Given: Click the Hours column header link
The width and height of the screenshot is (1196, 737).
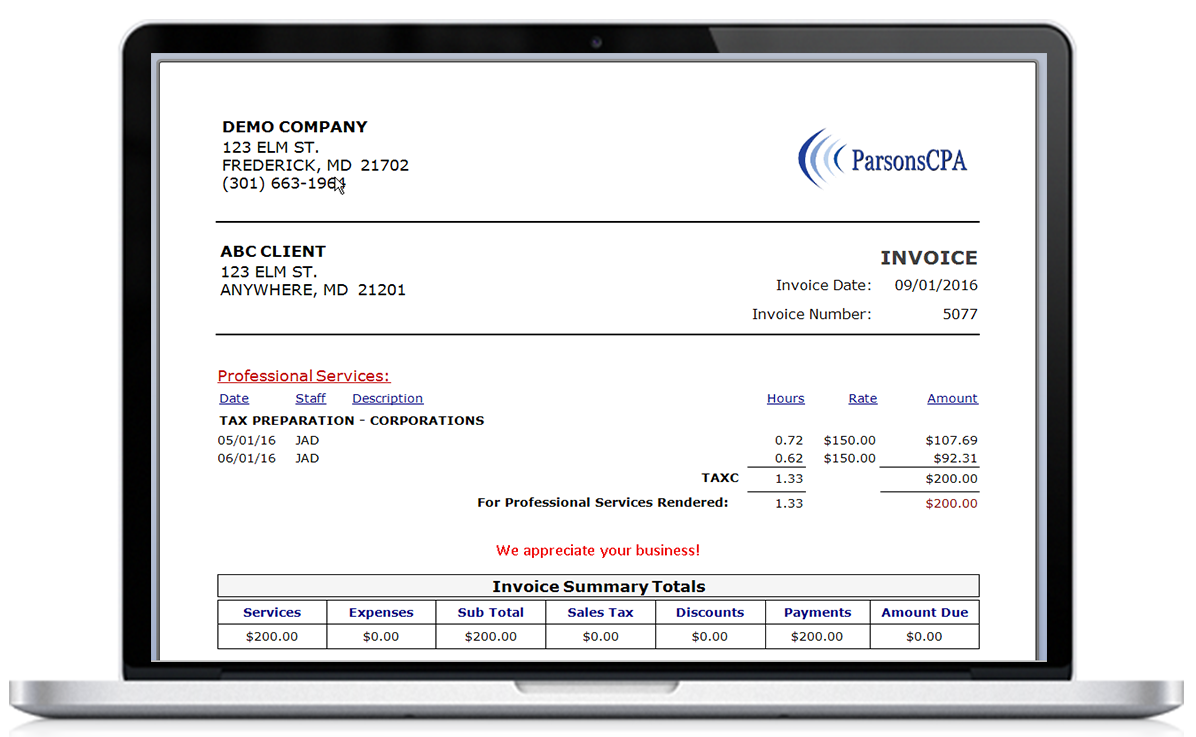Looking at the screenshot, I should (x=785, y=398).
